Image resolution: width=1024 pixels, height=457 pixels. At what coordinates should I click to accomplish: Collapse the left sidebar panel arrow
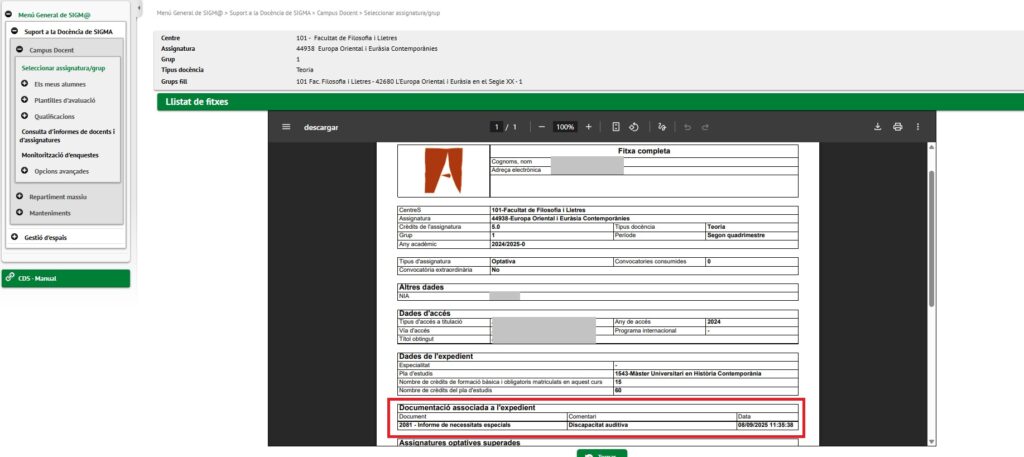137,9
